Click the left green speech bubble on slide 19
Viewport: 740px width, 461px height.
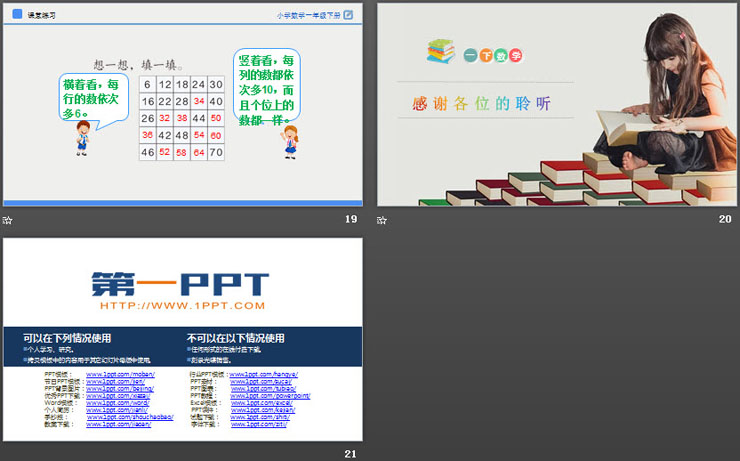click(92, 95)
